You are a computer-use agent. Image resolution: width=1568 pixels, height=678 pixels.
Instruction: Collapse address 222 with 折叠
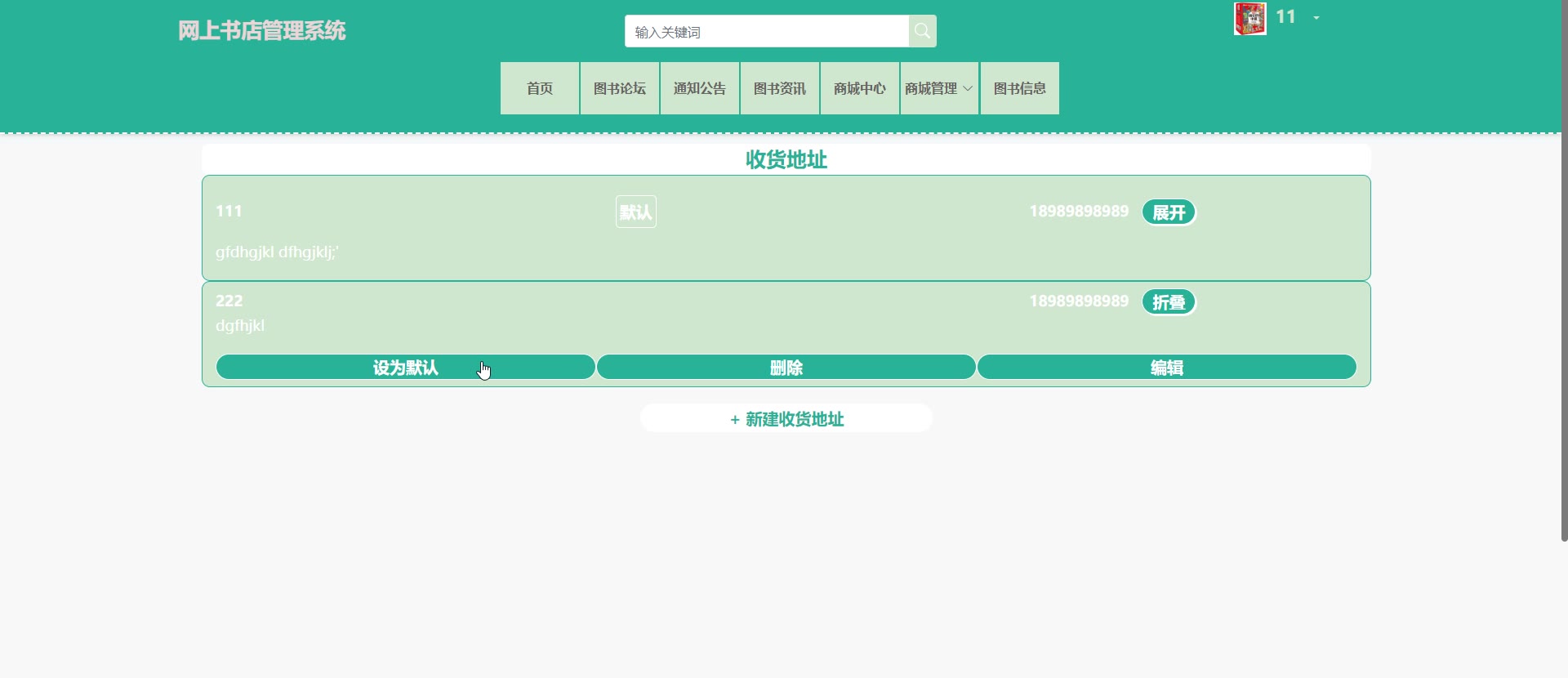pyautogui.click(x=1169, y=302)
